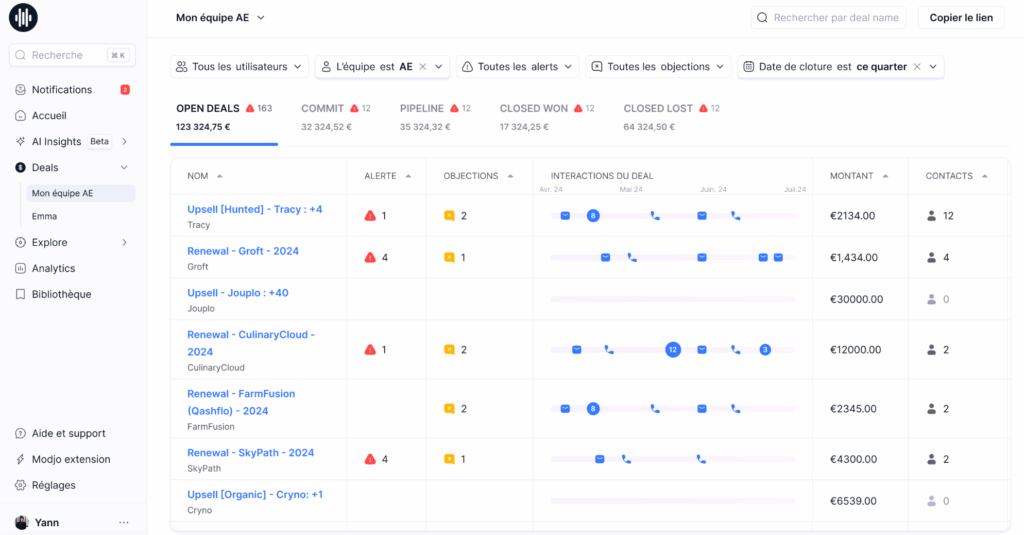Viewport: 1024px width, 535px height.
Task: Click contacts icon in Groft row showing 4
Action: [932, 257]
